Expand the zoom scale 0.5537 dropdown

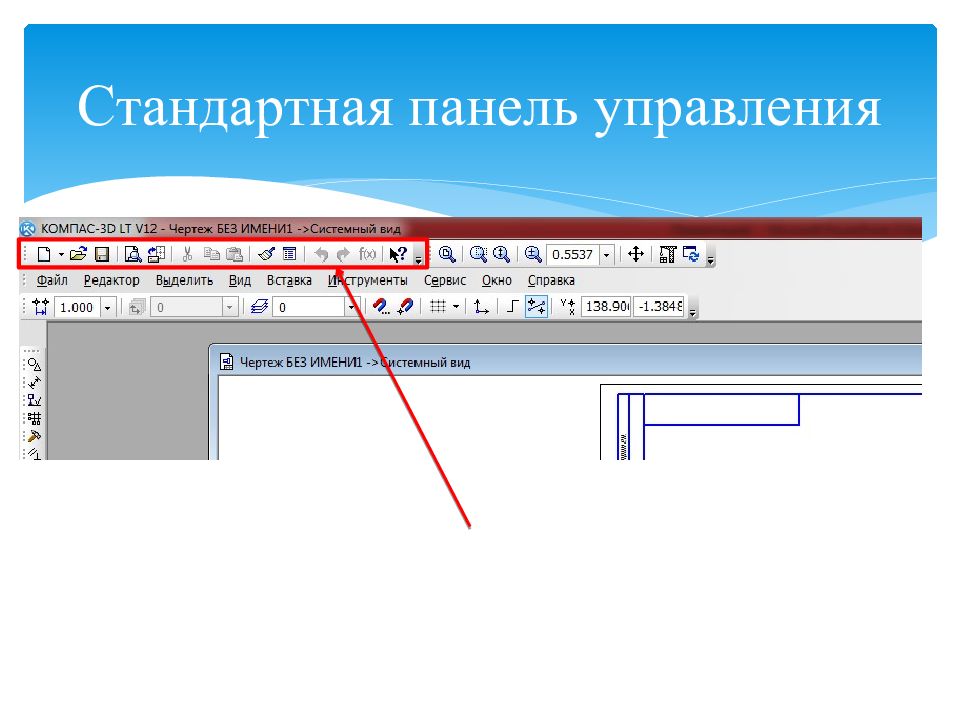[606, 255]
